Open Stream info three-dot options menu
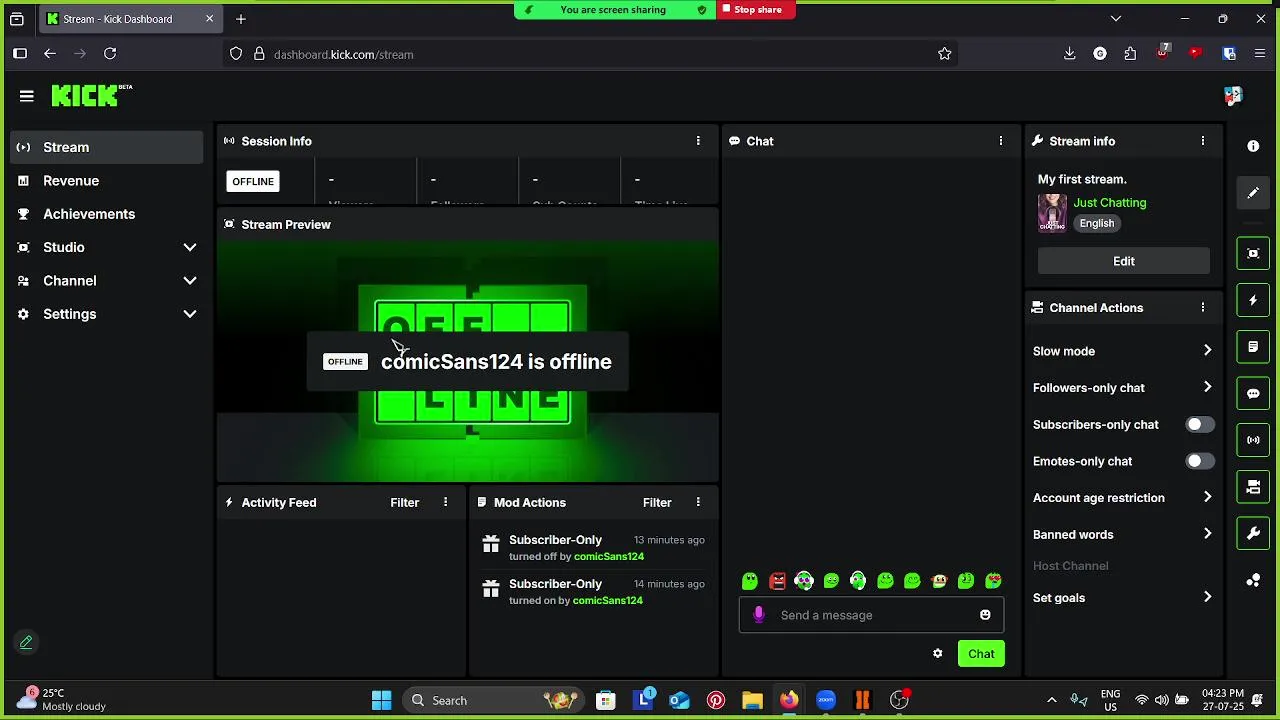Viewport: 1280px width, 720px height. [1203, 141]
